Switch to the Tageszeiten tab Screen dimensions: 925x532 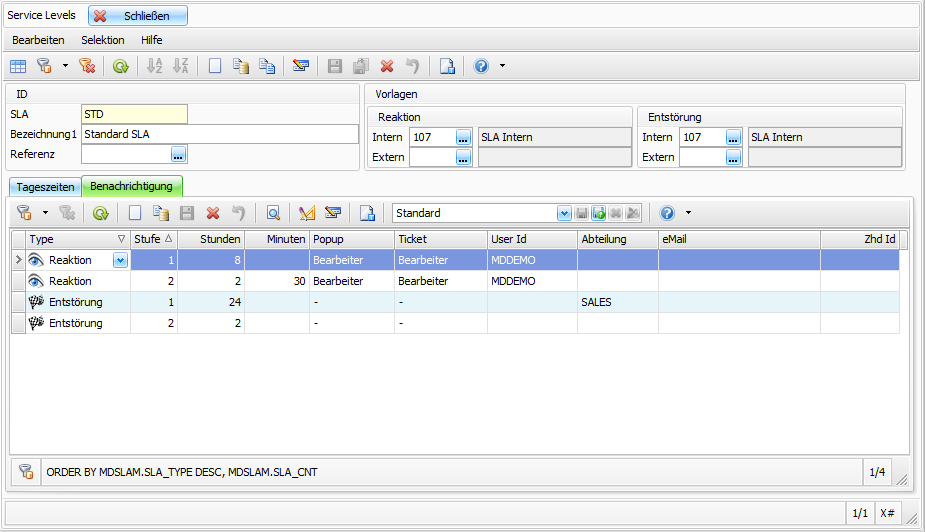[45, 187]
